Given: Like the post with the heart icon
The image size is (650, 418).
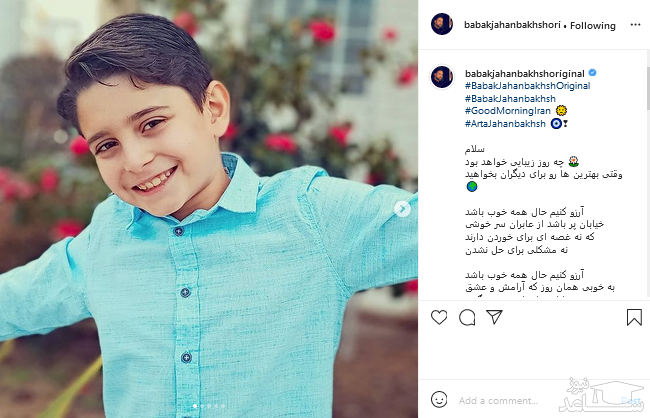Looking at the screenshot, I should [439, 317].
